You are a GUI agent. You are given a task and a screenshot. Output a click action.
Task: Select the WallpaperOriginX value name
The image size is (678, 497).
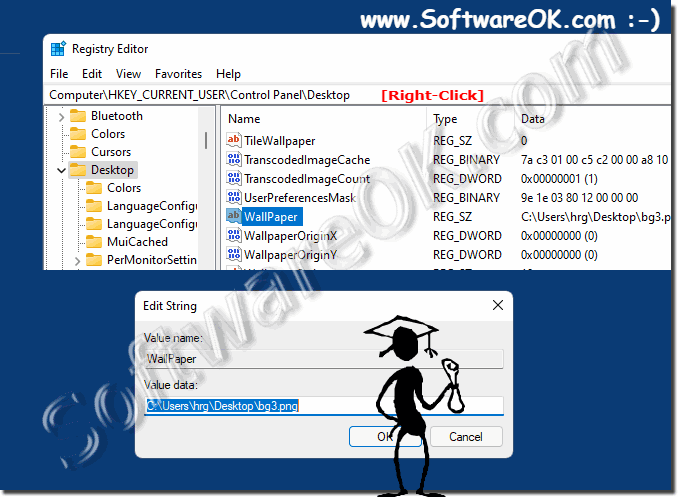click(x=290, y=236)
